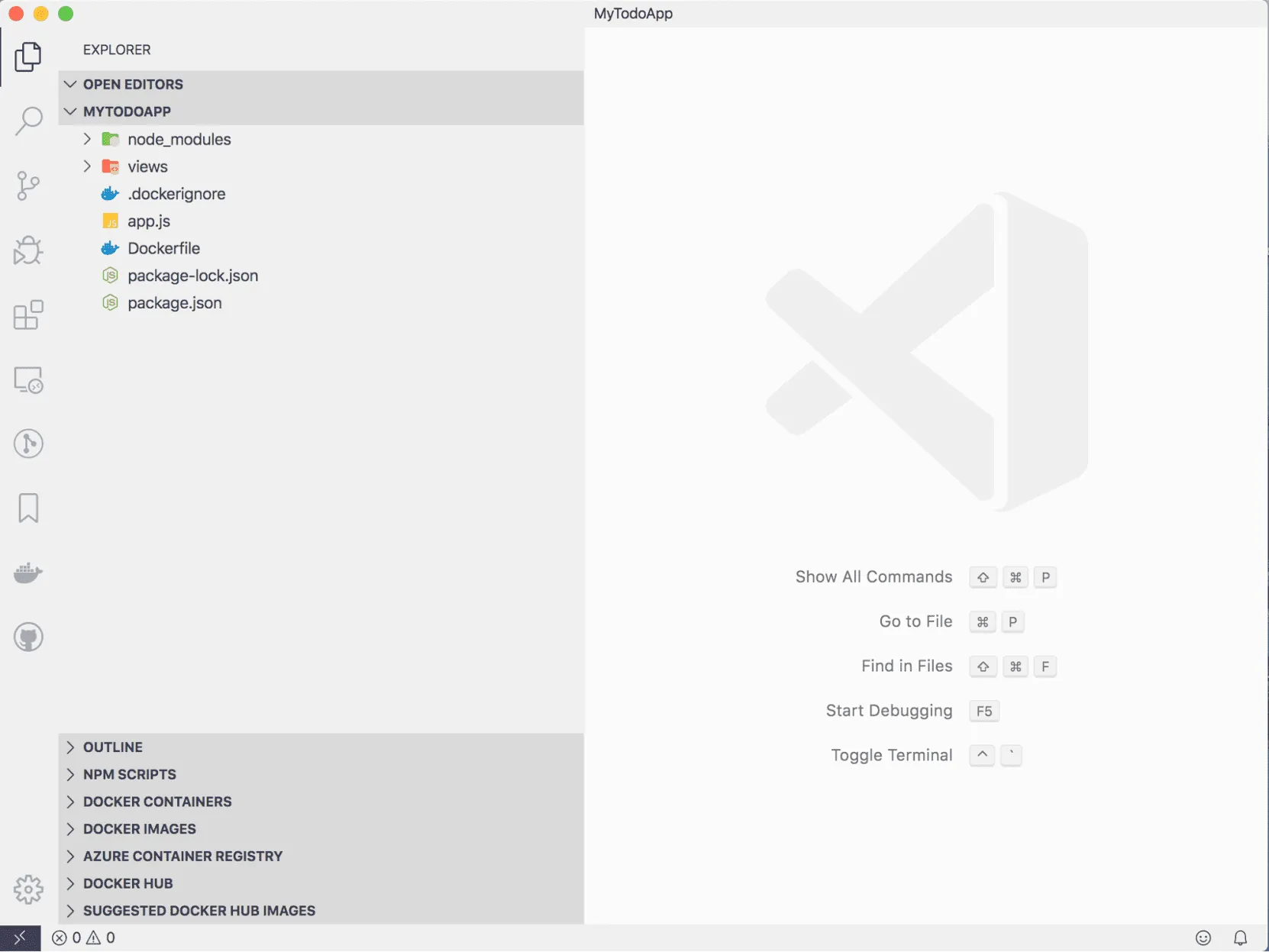Screen dimensions: 1269x952
Task: Click the remote window indicator in status bar
Action: tap(20, 937)
